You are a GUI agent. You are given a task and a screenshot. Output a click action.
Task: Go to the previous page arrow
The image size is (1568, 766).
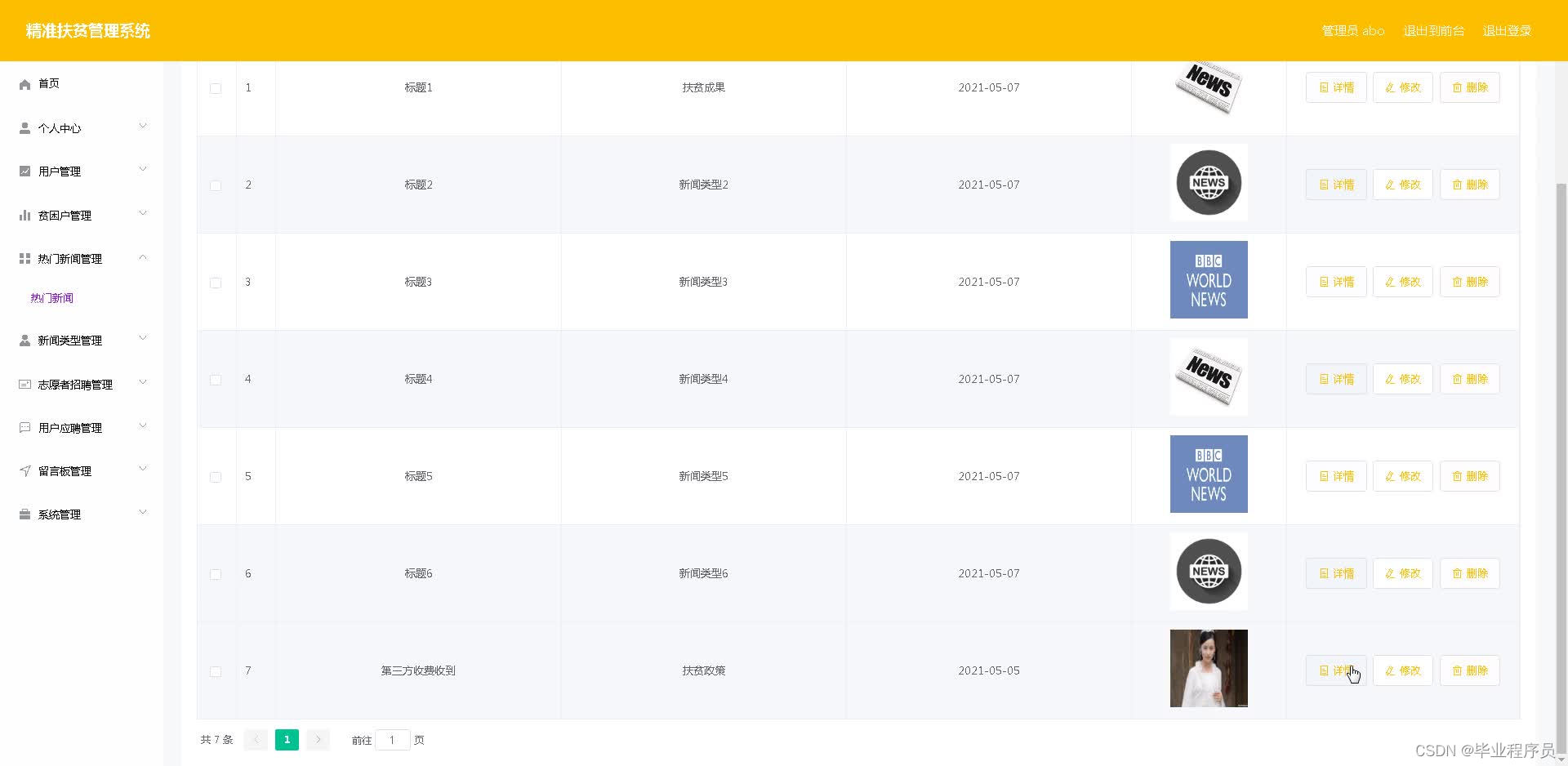point(256,740)
